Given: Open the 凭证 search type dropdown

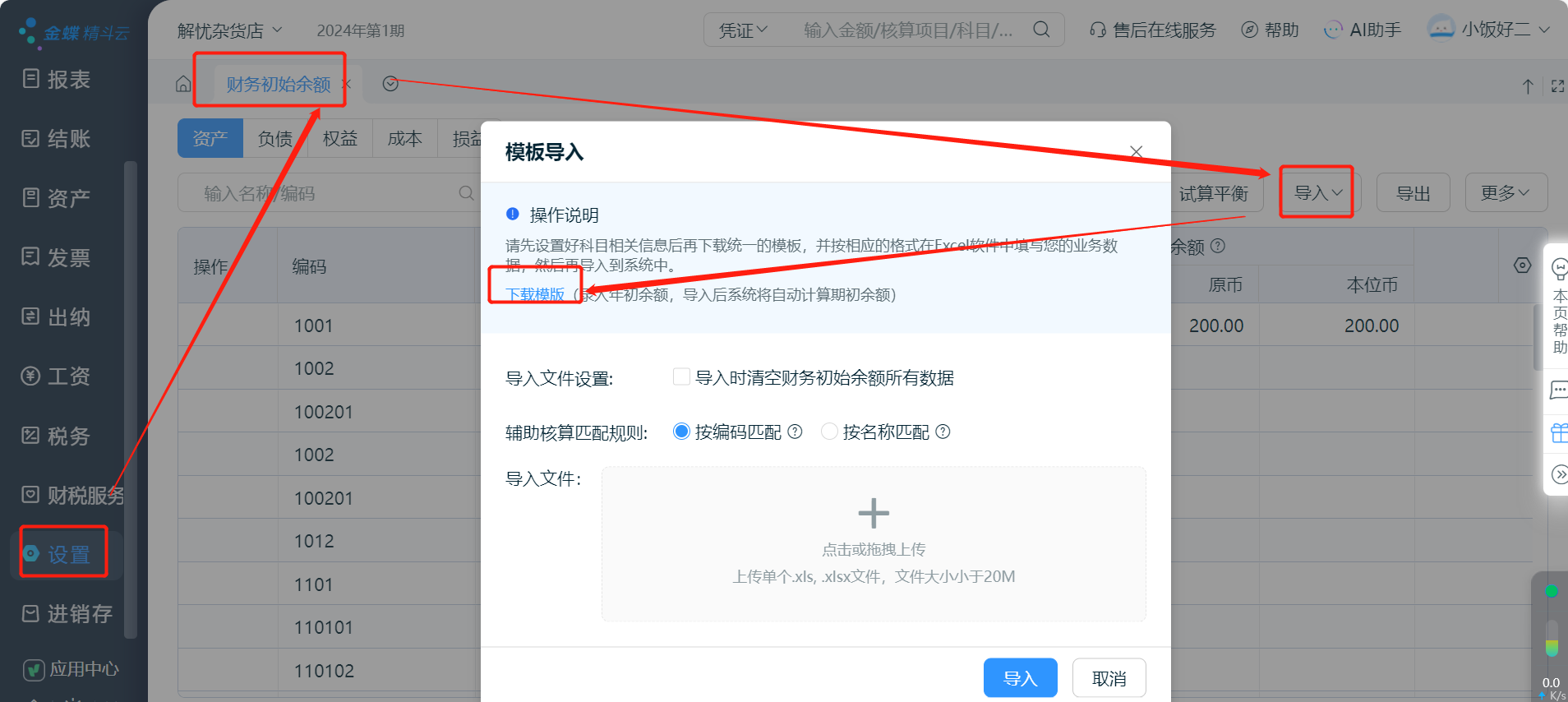Looking at the screenshot, I should click(x=743, y=30).
